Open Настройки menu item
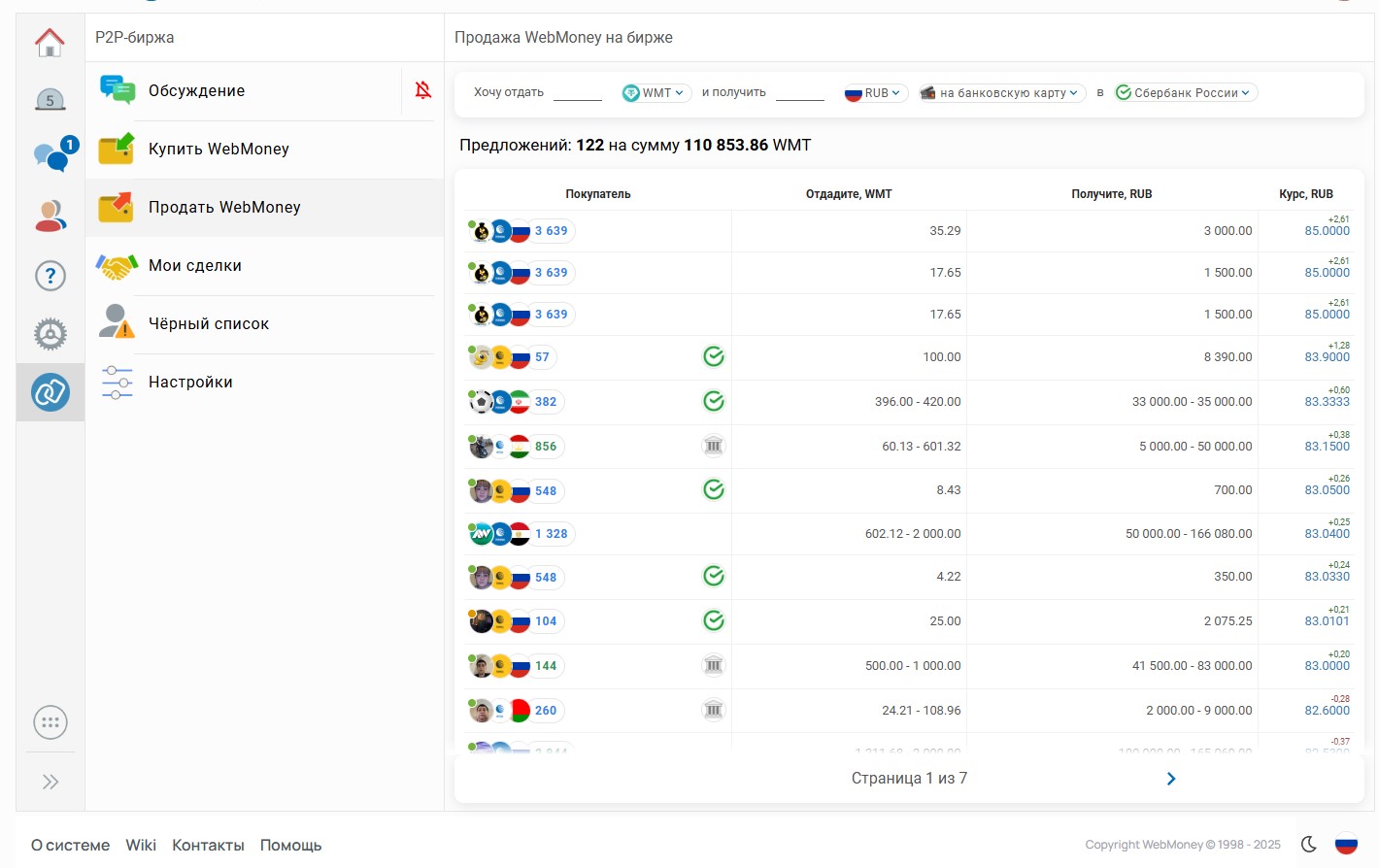 click(x=265, y=383)
